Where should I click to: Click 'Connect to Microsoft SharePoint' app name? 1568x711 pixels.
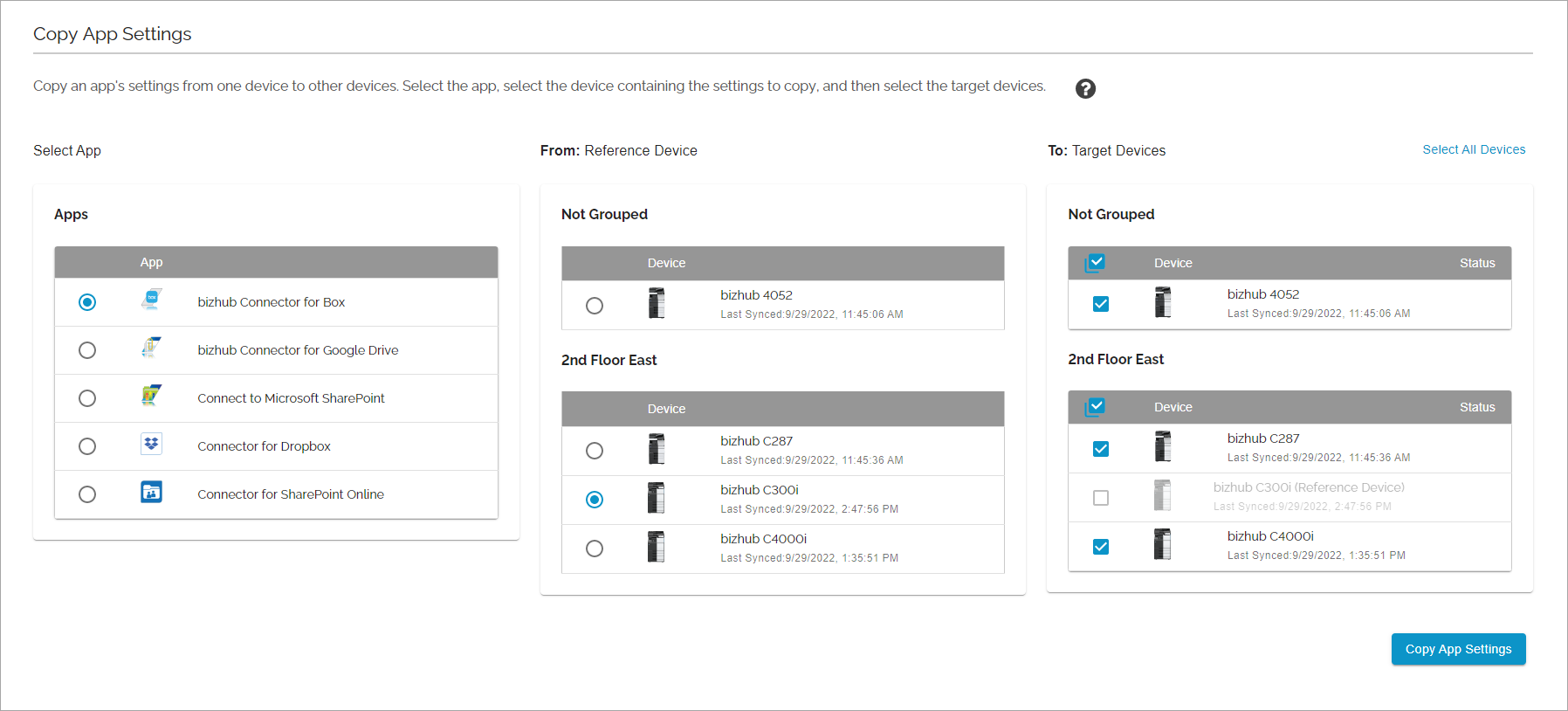(x=291, y=398)
